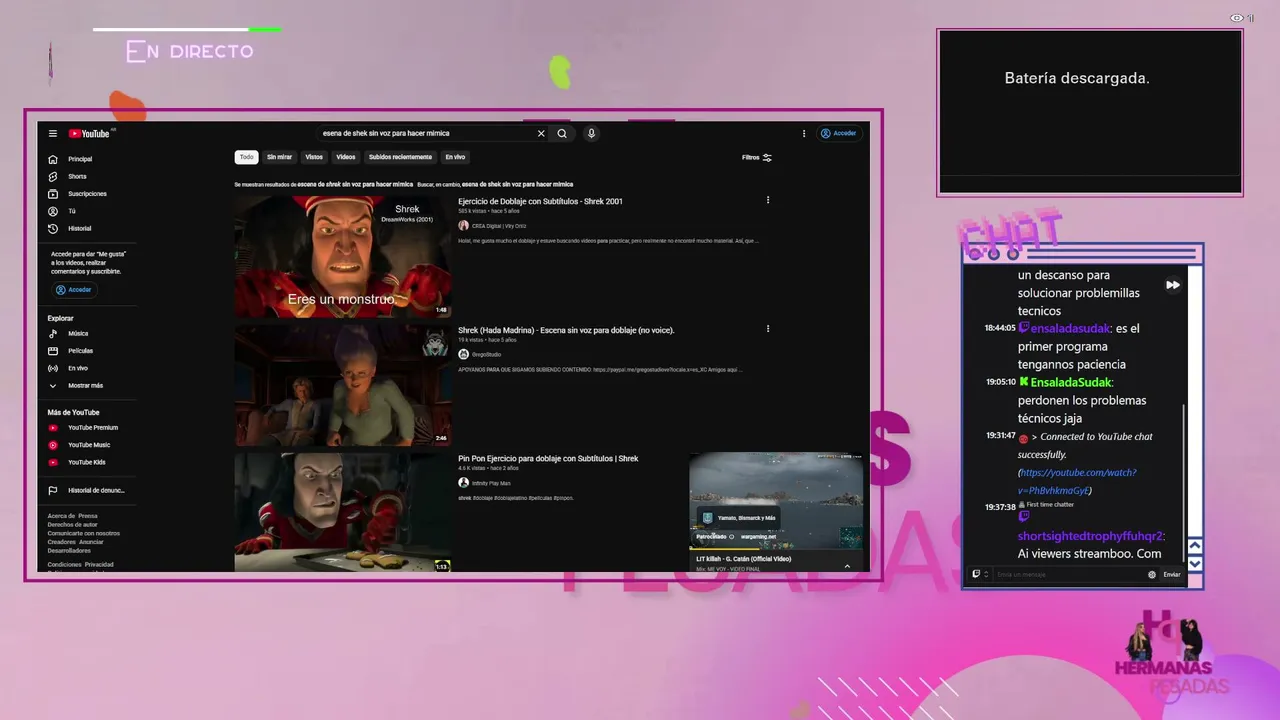This screenshot has height=720, width=1280.
Task: Select the Todo filter chip
Action: tap(246, 157)
